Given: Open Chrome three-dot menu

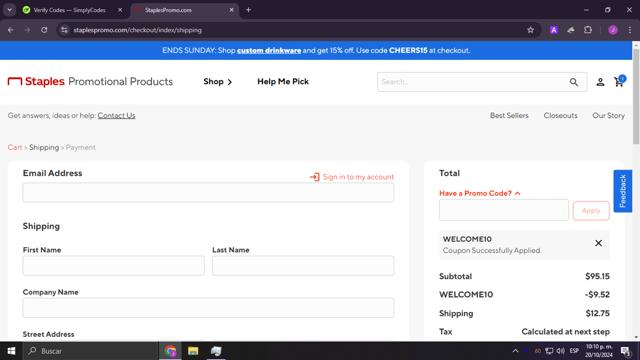Looking at the screenshot, I should [x=630, y=30].
